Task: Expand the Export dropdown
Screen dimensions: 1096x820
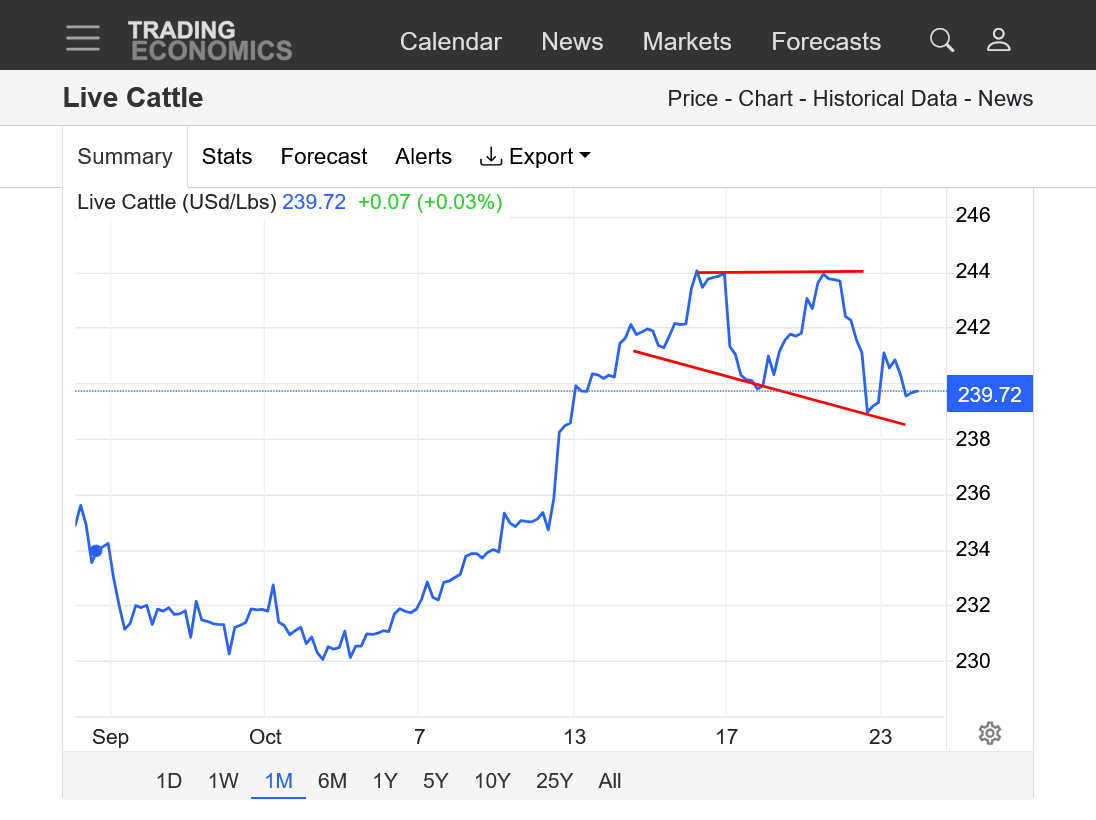Action: (x=535, y=157)
